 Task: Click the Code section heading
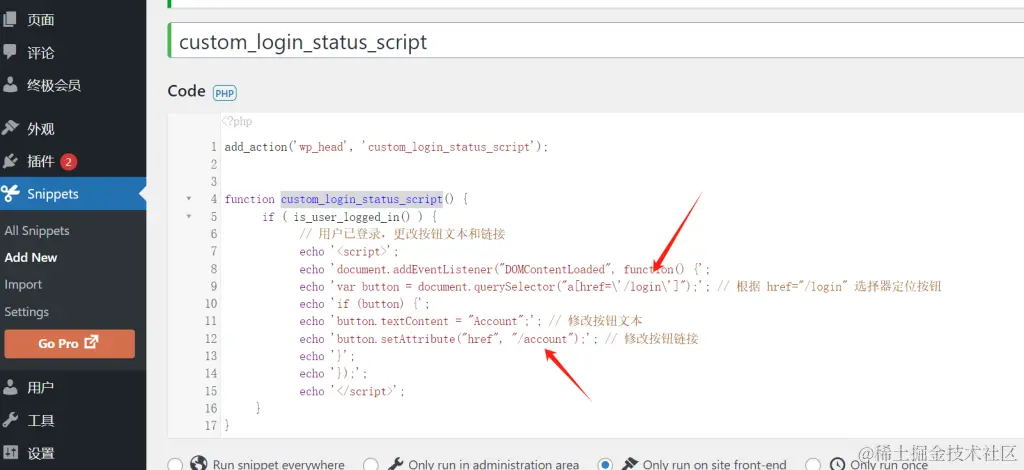187,91
